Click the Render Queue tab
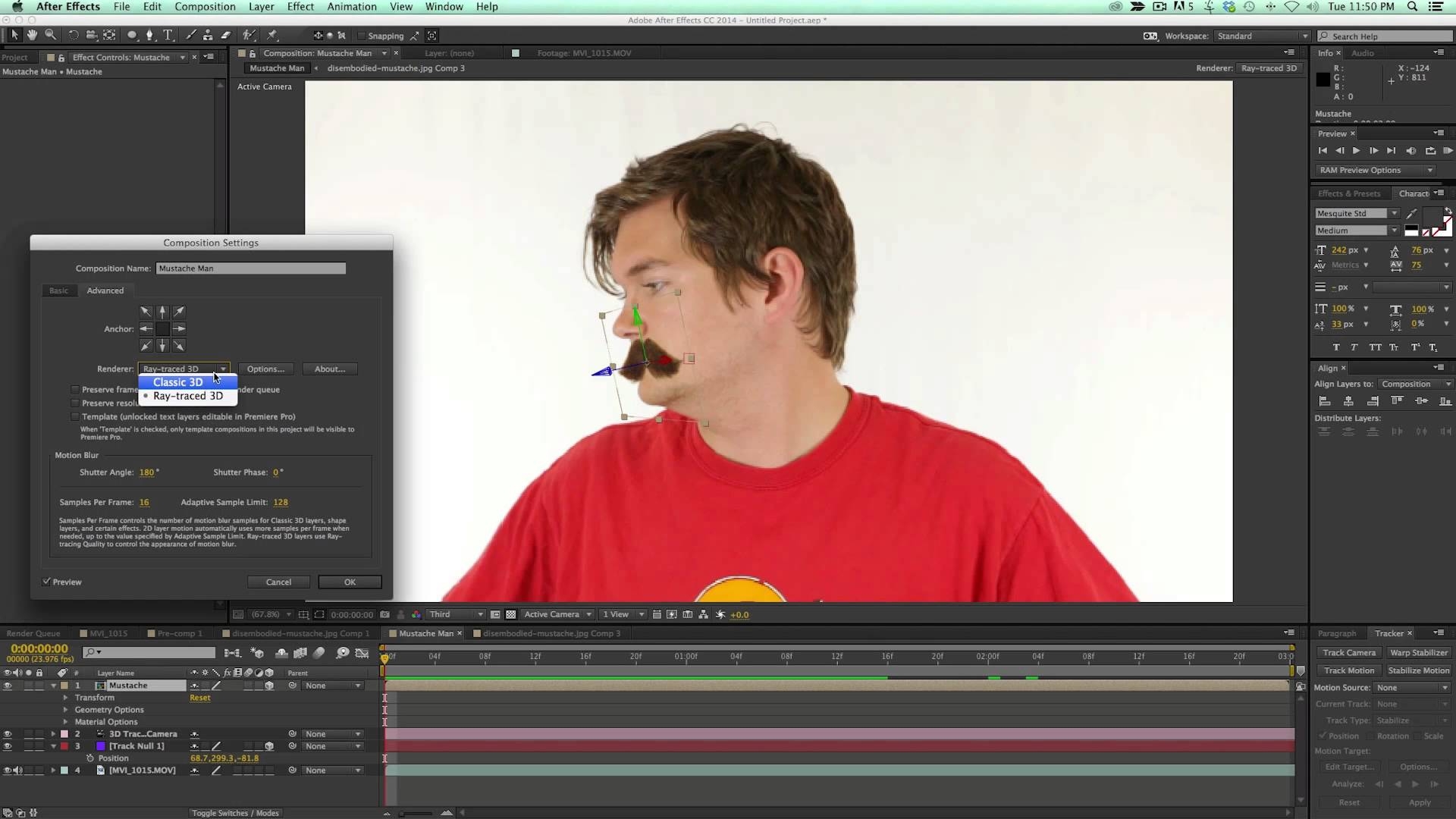This screenshot has height=819, width=1456. coord(34,633)
